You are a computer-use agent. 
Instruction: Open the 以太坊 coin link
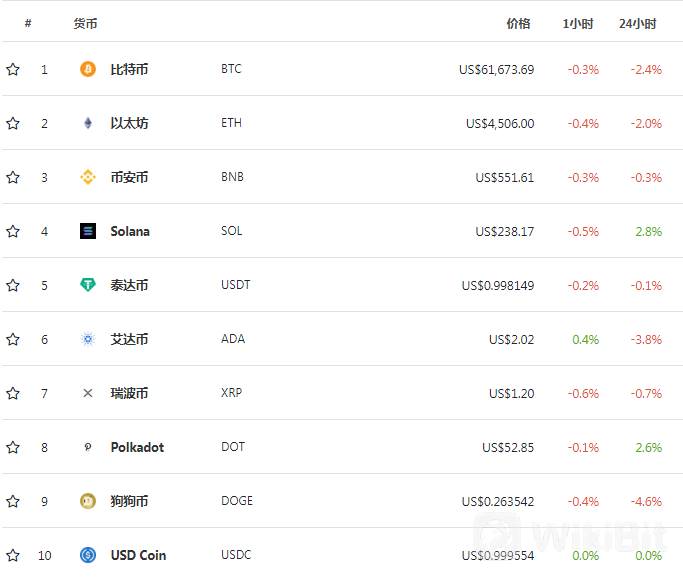(129, 123)
